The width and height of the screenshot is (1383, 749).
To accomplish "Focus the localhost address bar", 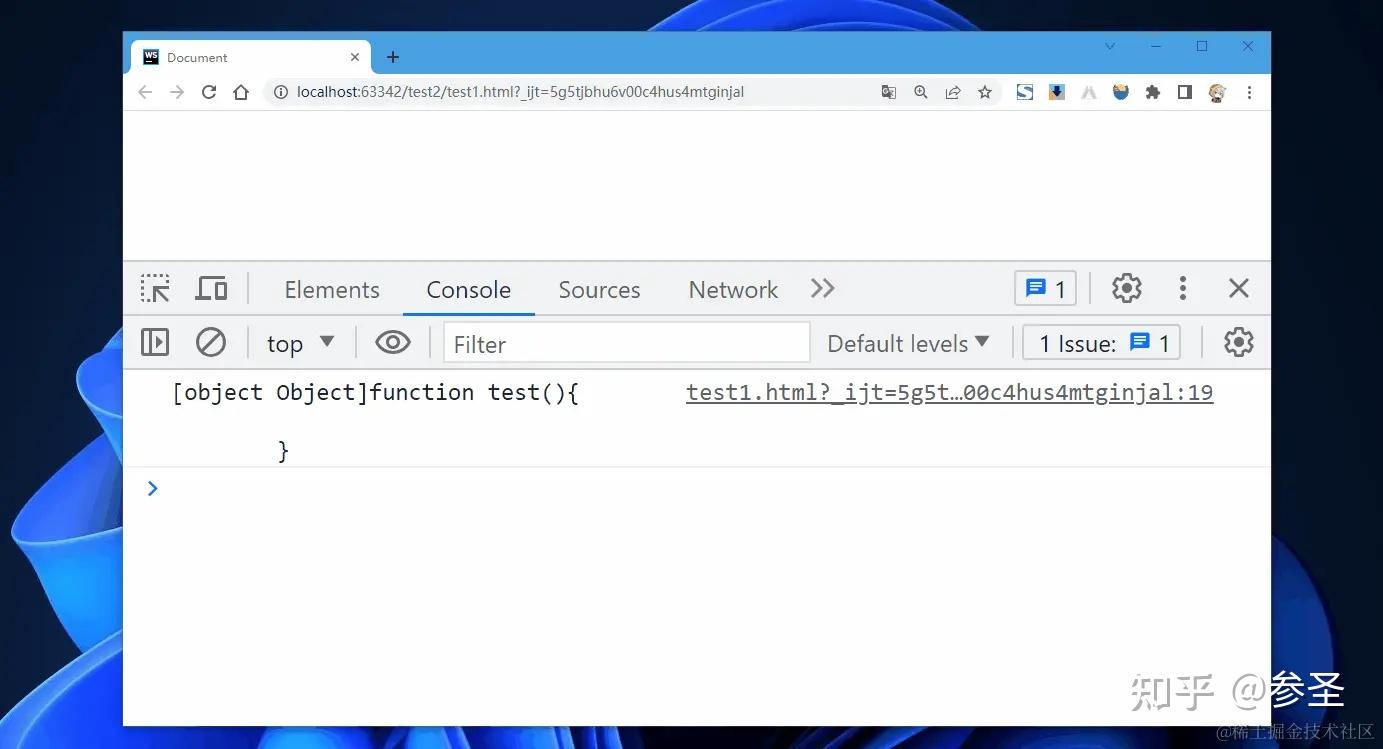I will (x=520, y=92).
